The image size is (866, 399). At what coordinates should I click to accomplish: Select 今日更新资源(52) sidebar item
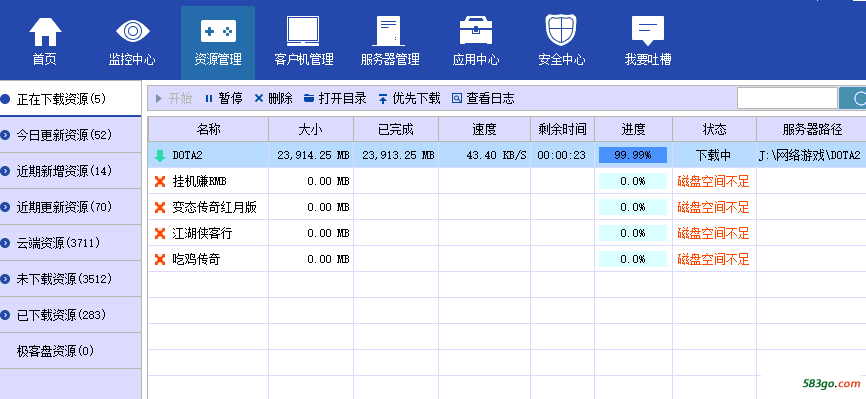point(71,135)
